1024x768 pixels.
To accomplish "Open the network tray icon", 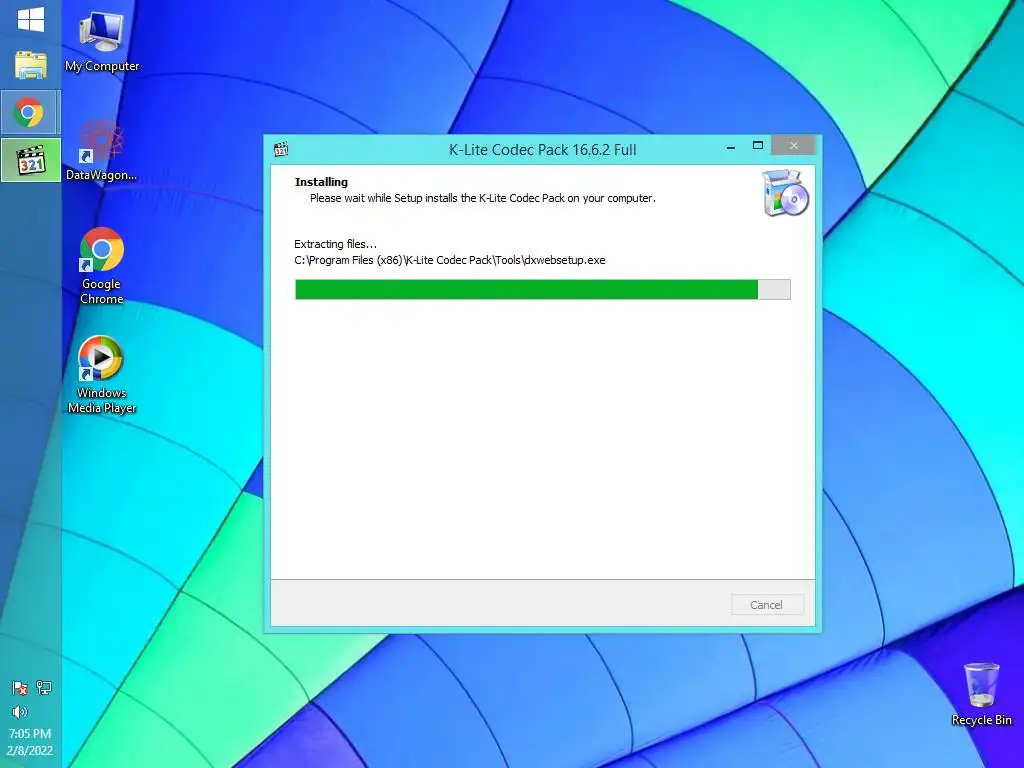I will 44,688.
